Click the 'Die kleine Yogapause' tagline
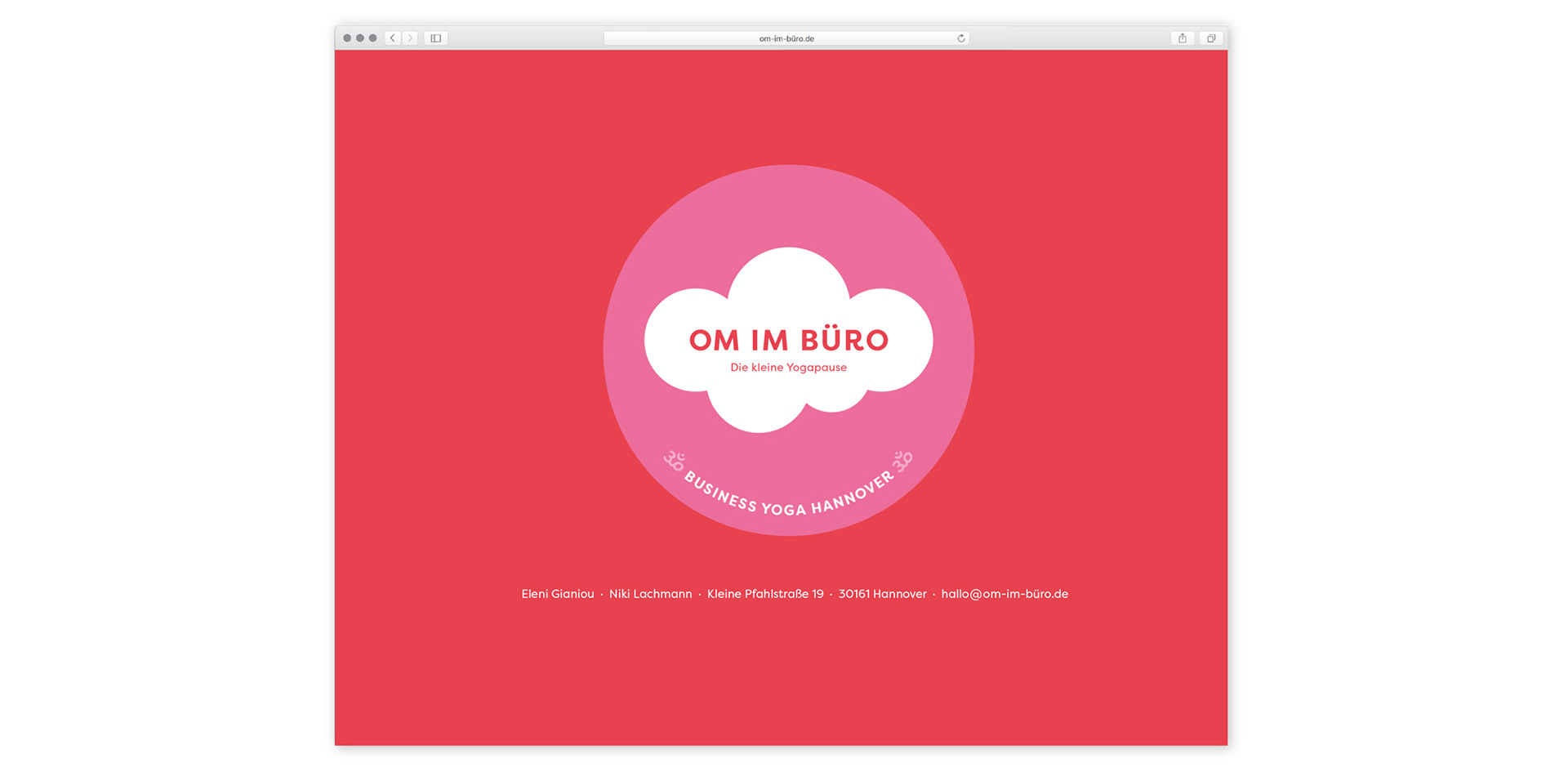Image resolution: width=1568 pixels, height=781 pixels. [789, 368]
